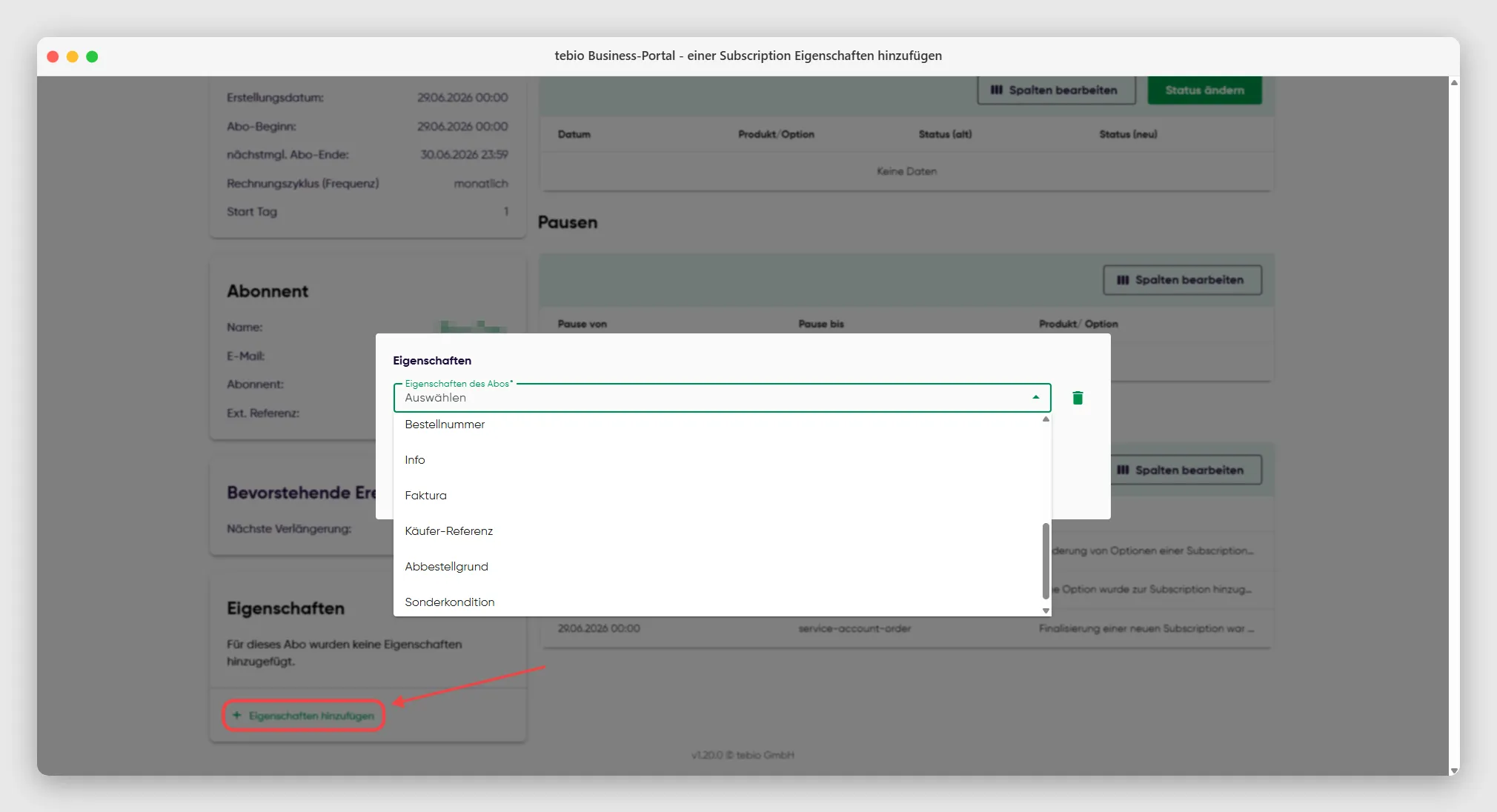Click the macOS green fullscreen window button
1497x812 pixels.
[x=92, y=56]
